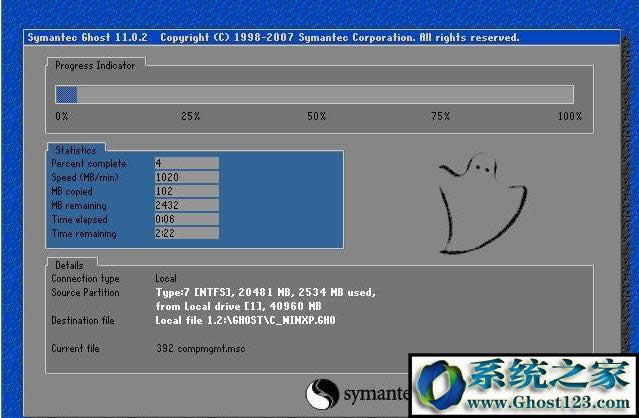The image size is (639, 418).
Task: Select the MB remaining value field
Action: pos(186,205)
